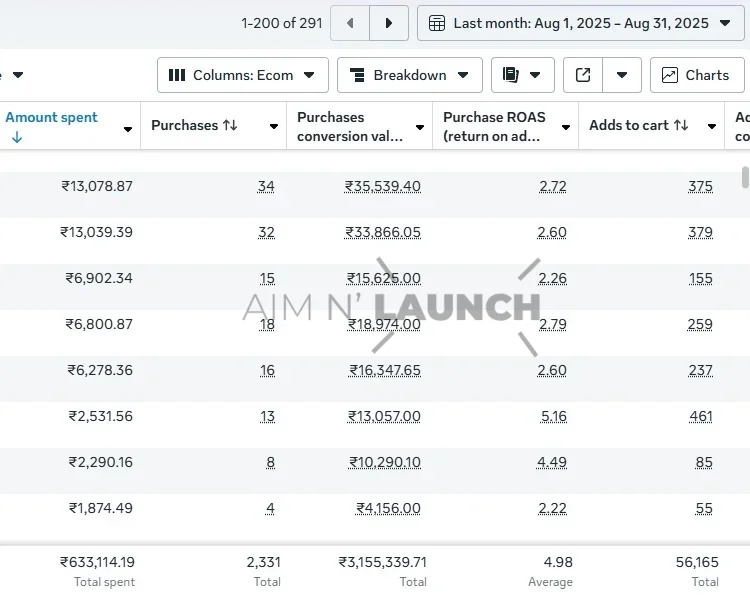Click the export share icon
The width and height of the screenshot is (750, 609).
(x=584, y=75)
